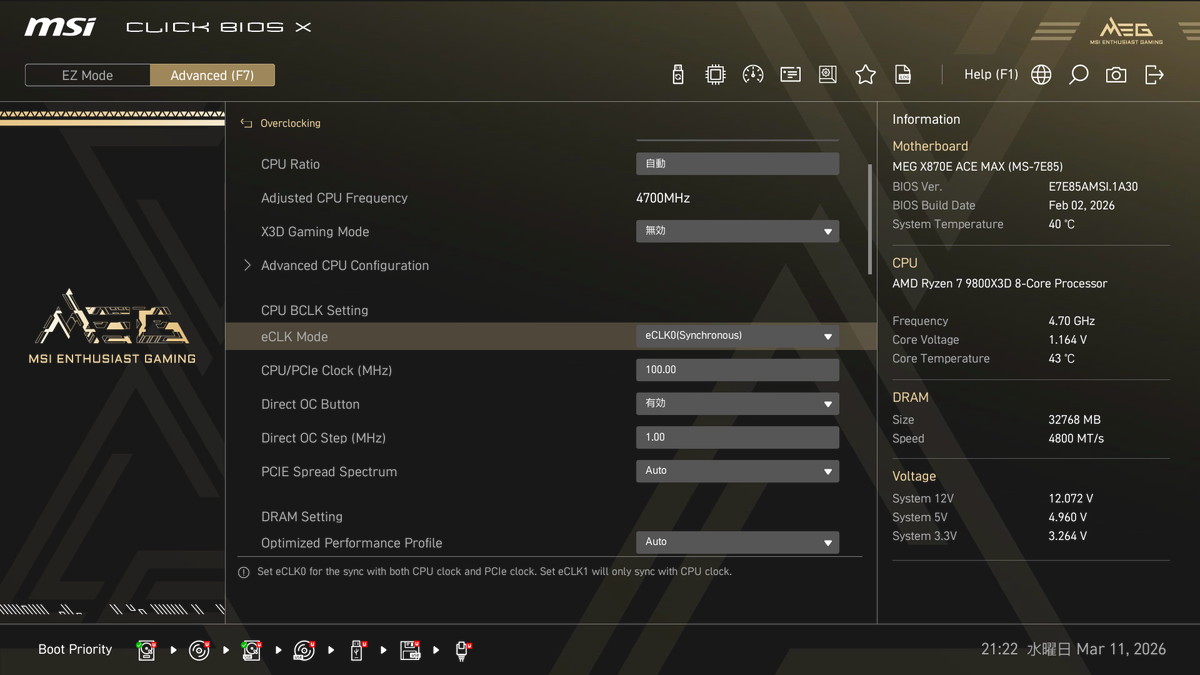Open the Direct OC Button dropdown
The image size is (1200, 675).
click(737, 404)
